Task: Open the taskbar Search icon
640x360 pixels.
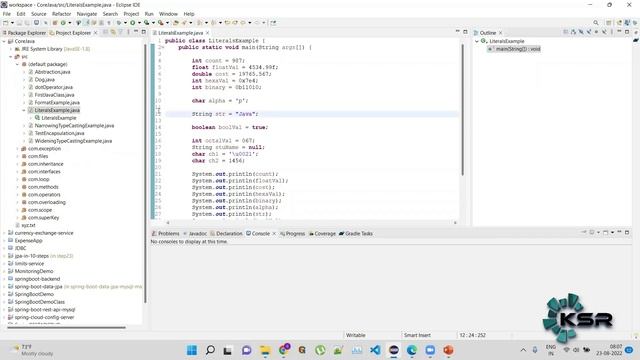Action: pyautogui.click(x=210, y=350)
